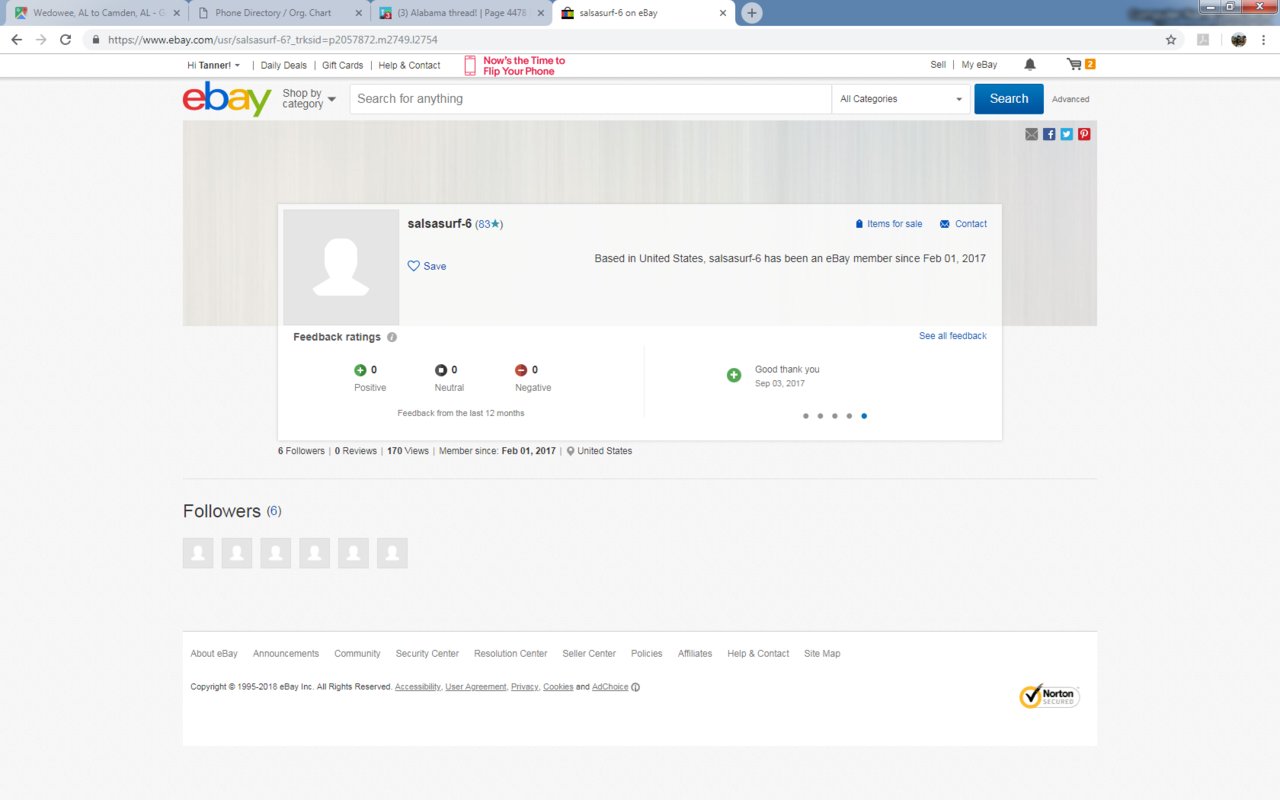This screenshot has height=800, width=1280.
Task: Click the third follower avatar
Action: pyautogui.click(x=276, y=553)
